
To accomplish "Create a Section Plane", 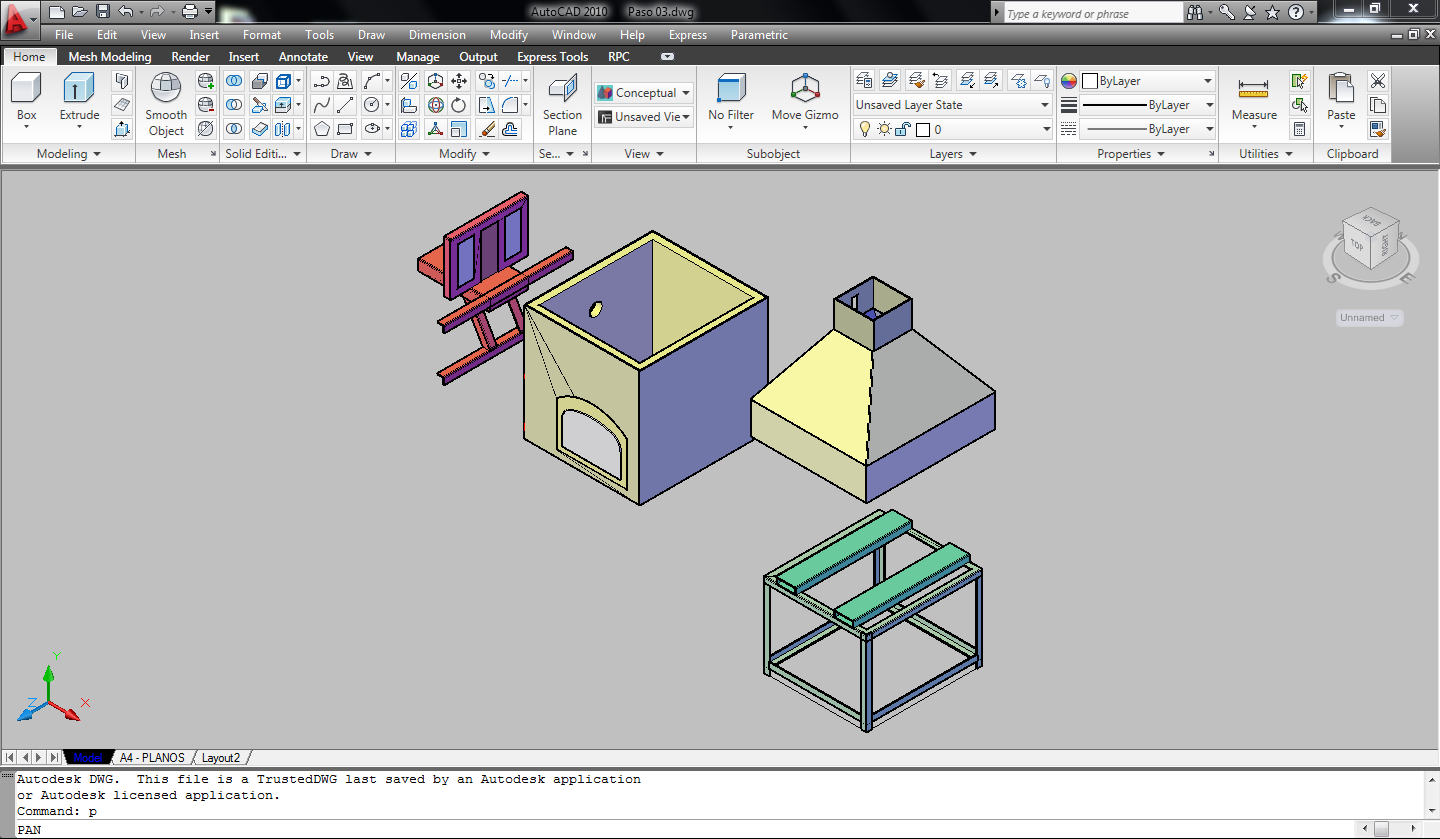I will [562, 90].
